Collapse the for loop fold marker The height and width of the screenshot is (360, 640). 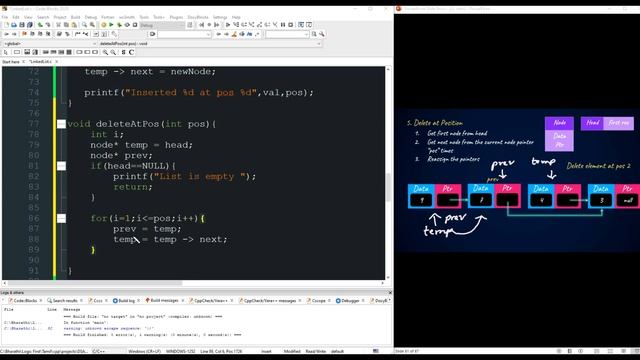click(61, 218)
